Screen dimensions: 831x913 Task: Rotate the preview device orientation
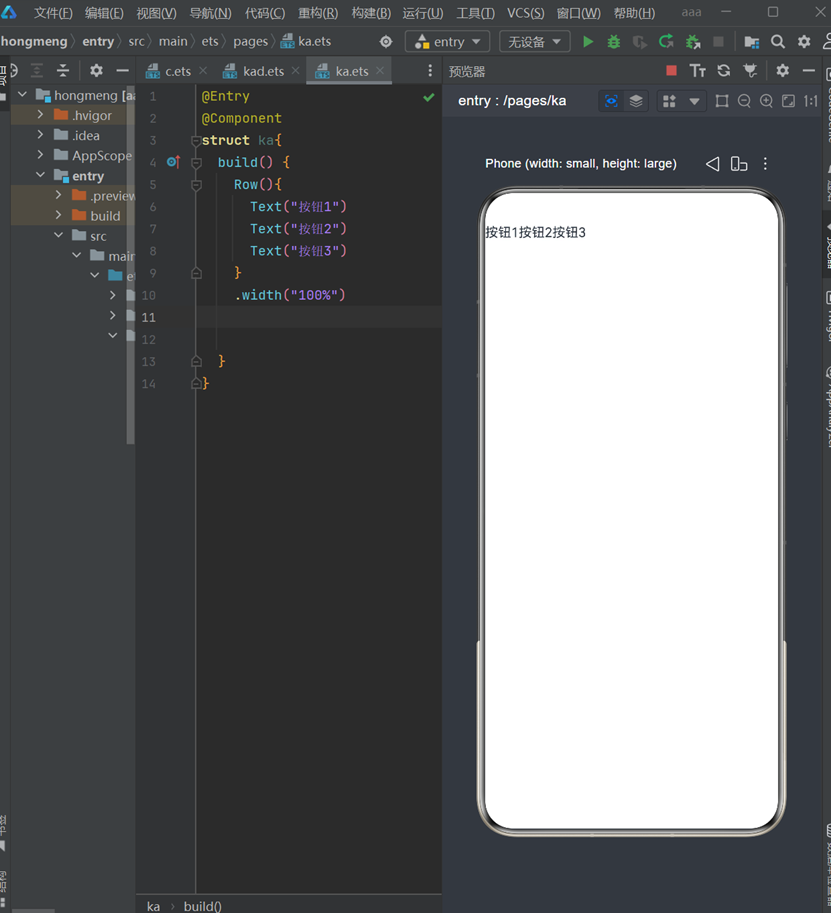coord(738,164)
